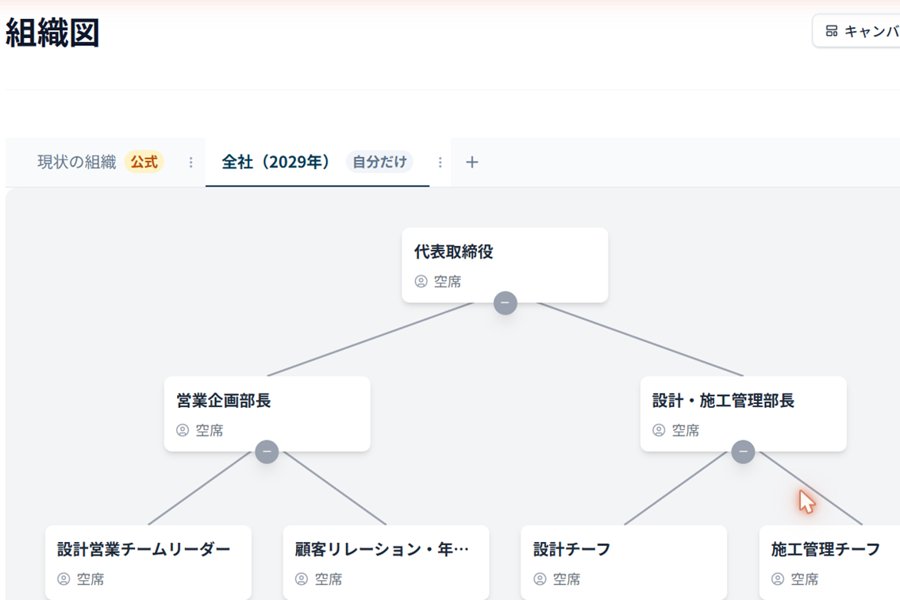Viewport: 900px width, 600px height.
Task: Click vacant person icon in 顧客リレーション card
Action: point(301,579)
